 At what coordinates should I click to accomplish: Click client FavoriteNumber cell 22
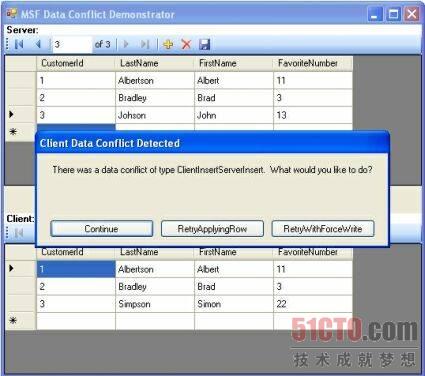pos(313,304)
